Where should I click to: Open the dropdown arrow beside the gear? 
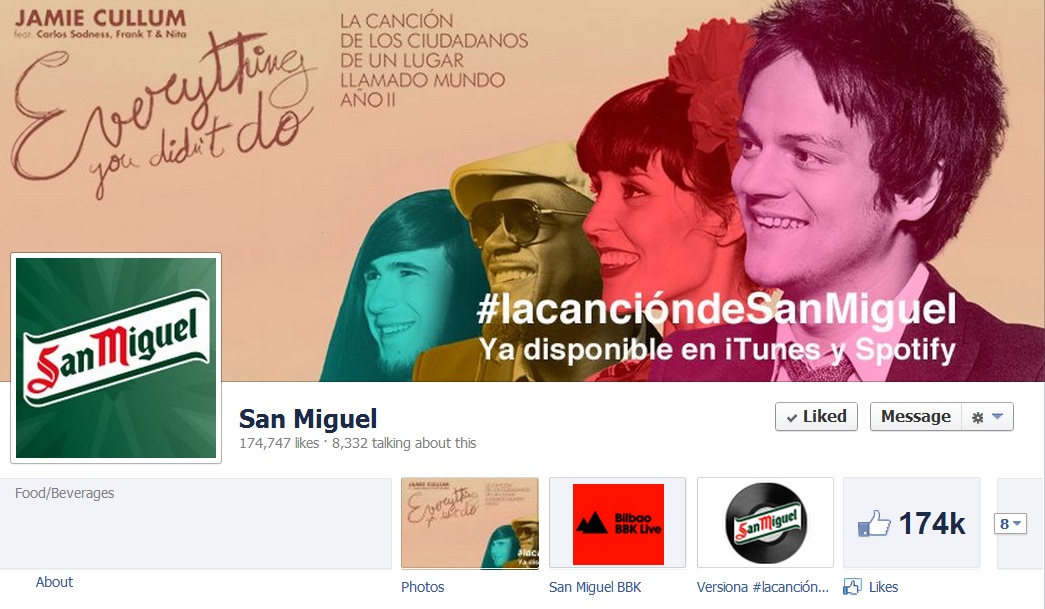click(998, 416)
